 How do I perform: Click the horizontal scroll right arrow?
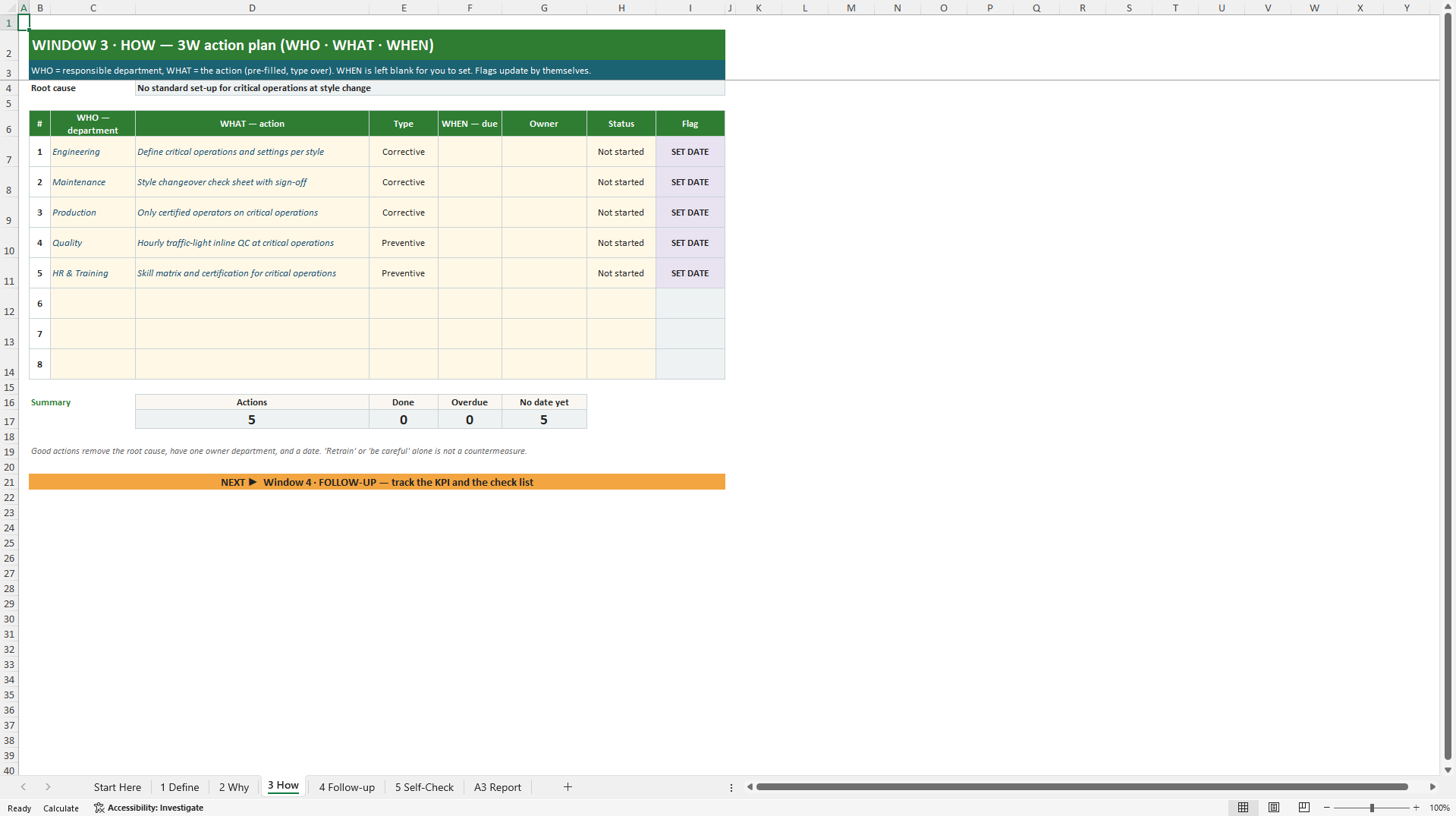[x=1432, y=787]
